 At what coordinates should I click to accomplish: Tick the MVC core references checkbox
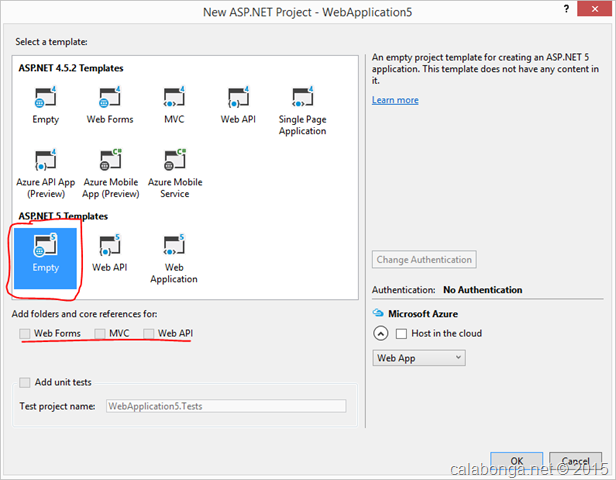[100, 333]
